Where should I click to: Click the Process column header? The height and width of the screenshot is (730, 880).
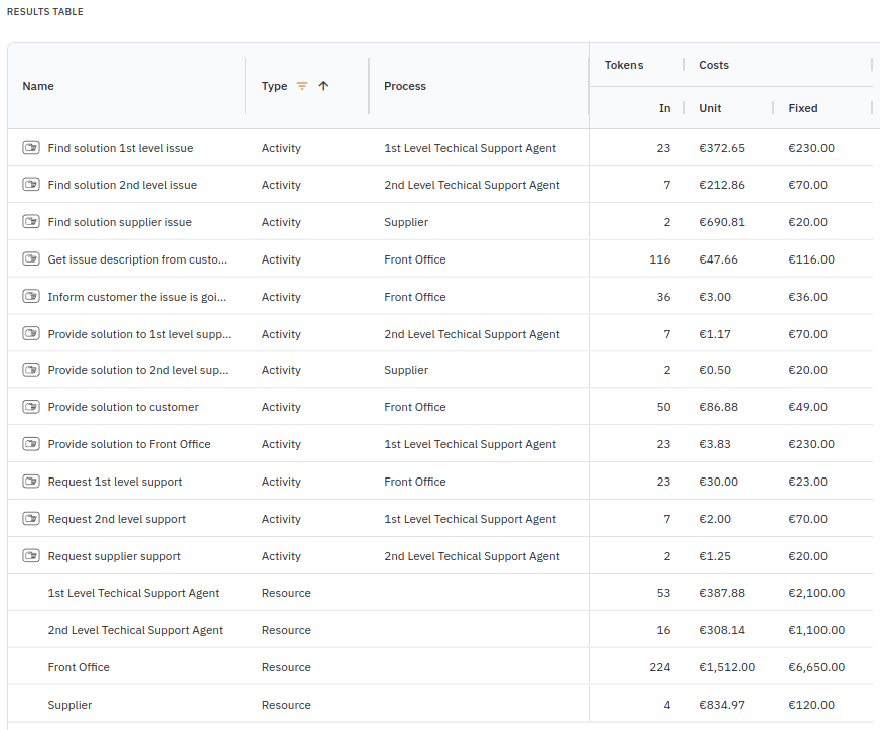coord(405,86)
